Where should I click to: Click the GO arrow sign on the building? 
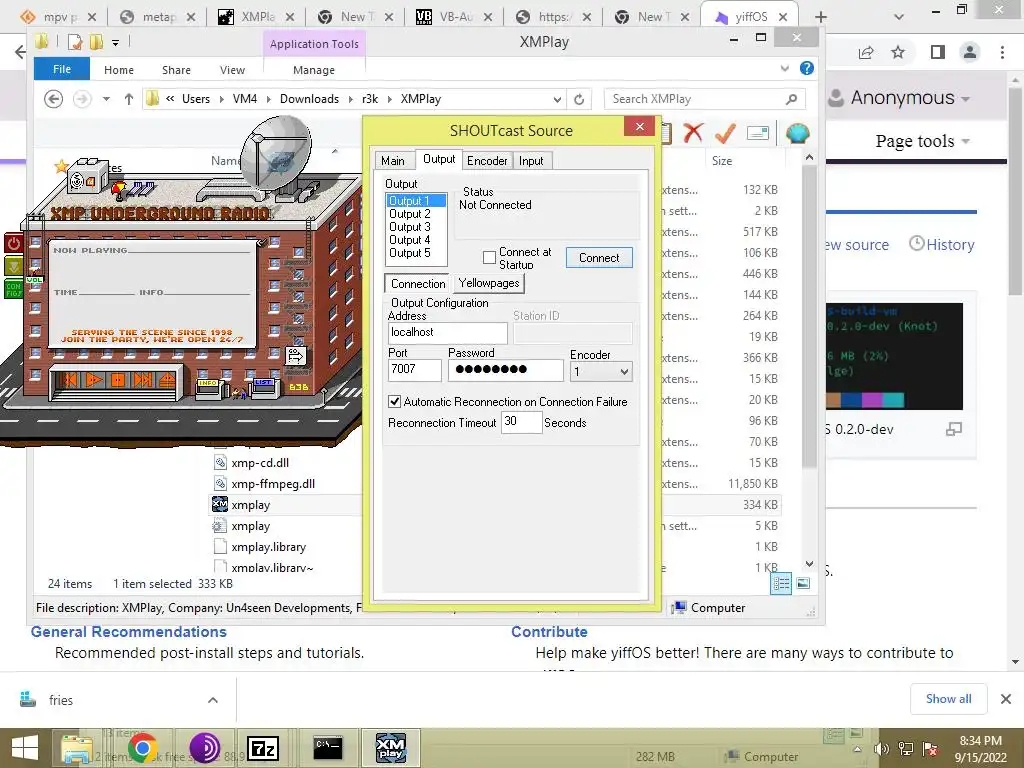(296, 356)
